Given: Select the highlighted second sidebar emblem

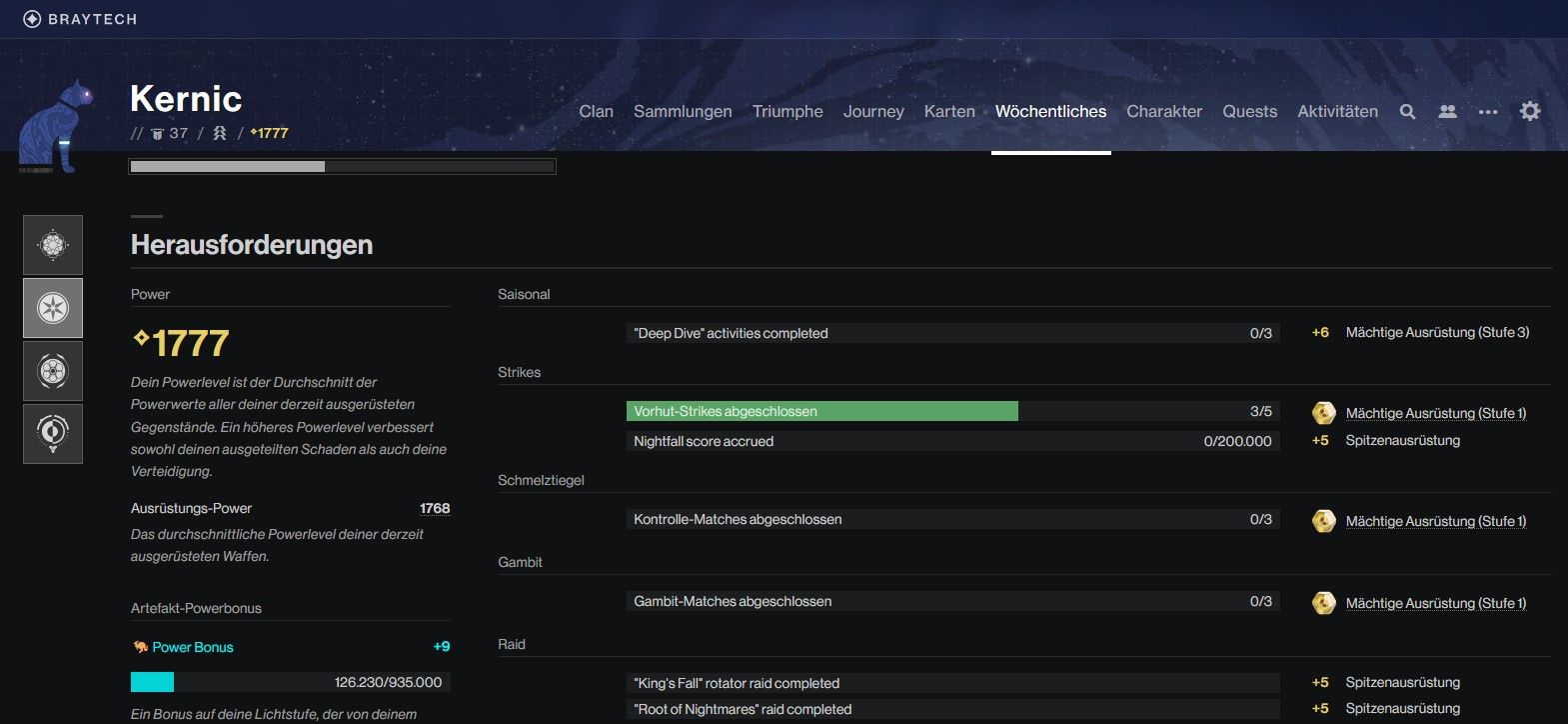Looking at the screenshot, I should 53,308.
